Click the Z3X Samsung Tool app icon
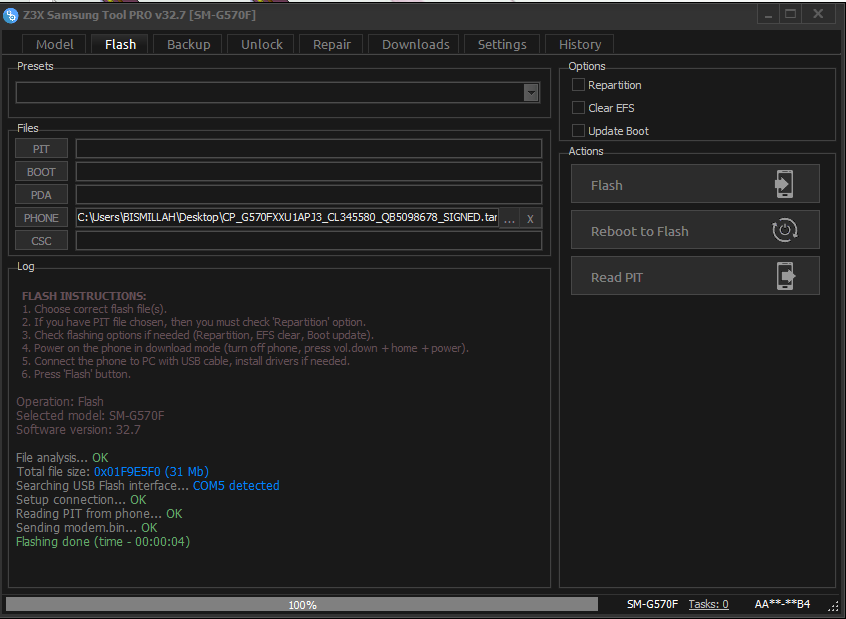Screen dimensions: 846x619 pyautogui.click(x=10, y=15)
